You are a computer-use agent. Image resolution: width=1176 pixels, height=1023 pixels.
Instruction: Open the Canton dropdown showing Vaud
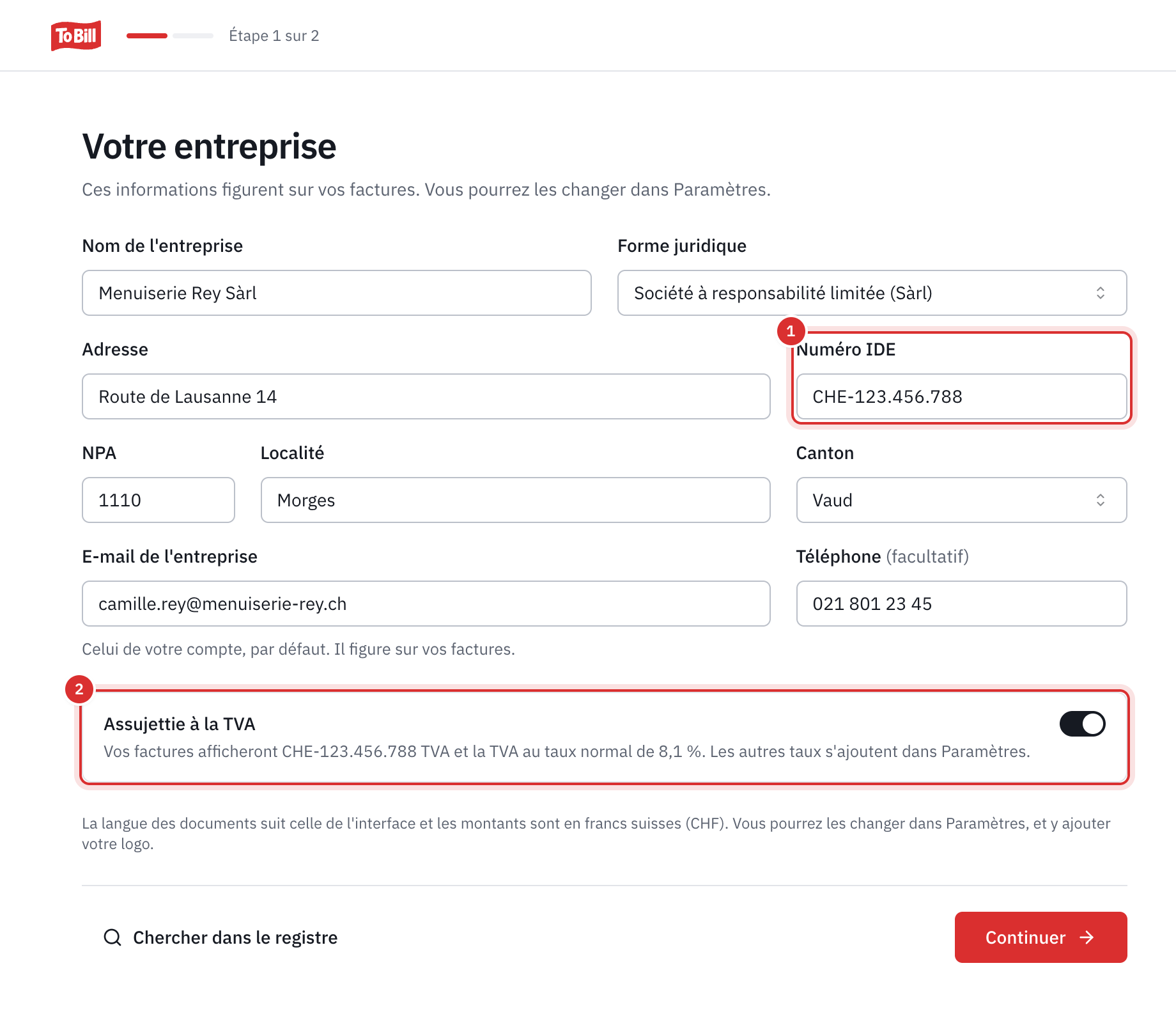961,500
